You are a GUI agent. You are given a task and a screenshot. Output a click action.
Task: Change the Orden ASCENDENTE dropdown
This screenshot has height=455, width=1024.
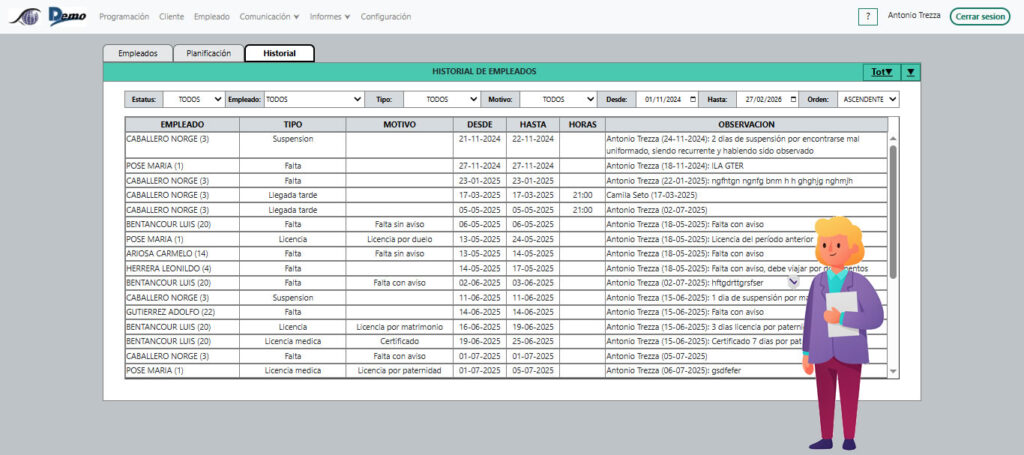[x=868, y=100]
